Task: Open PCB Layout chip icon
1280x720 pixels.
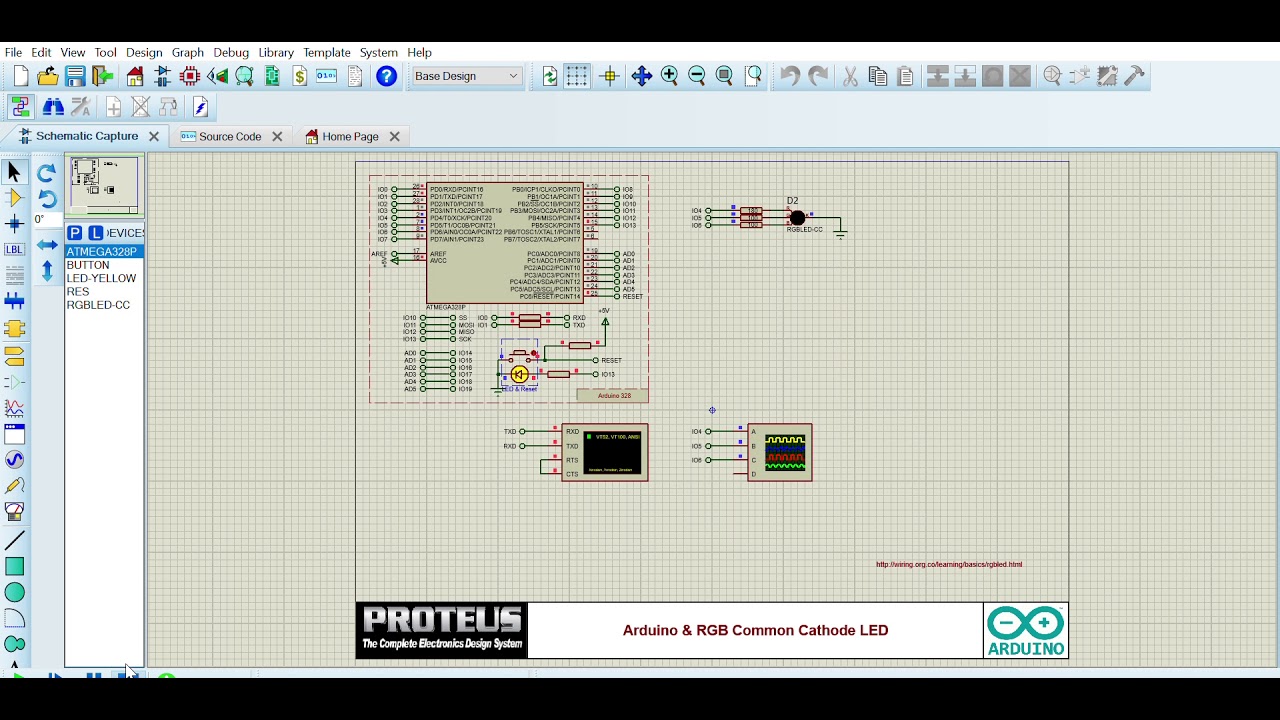Action: (190, 76)
